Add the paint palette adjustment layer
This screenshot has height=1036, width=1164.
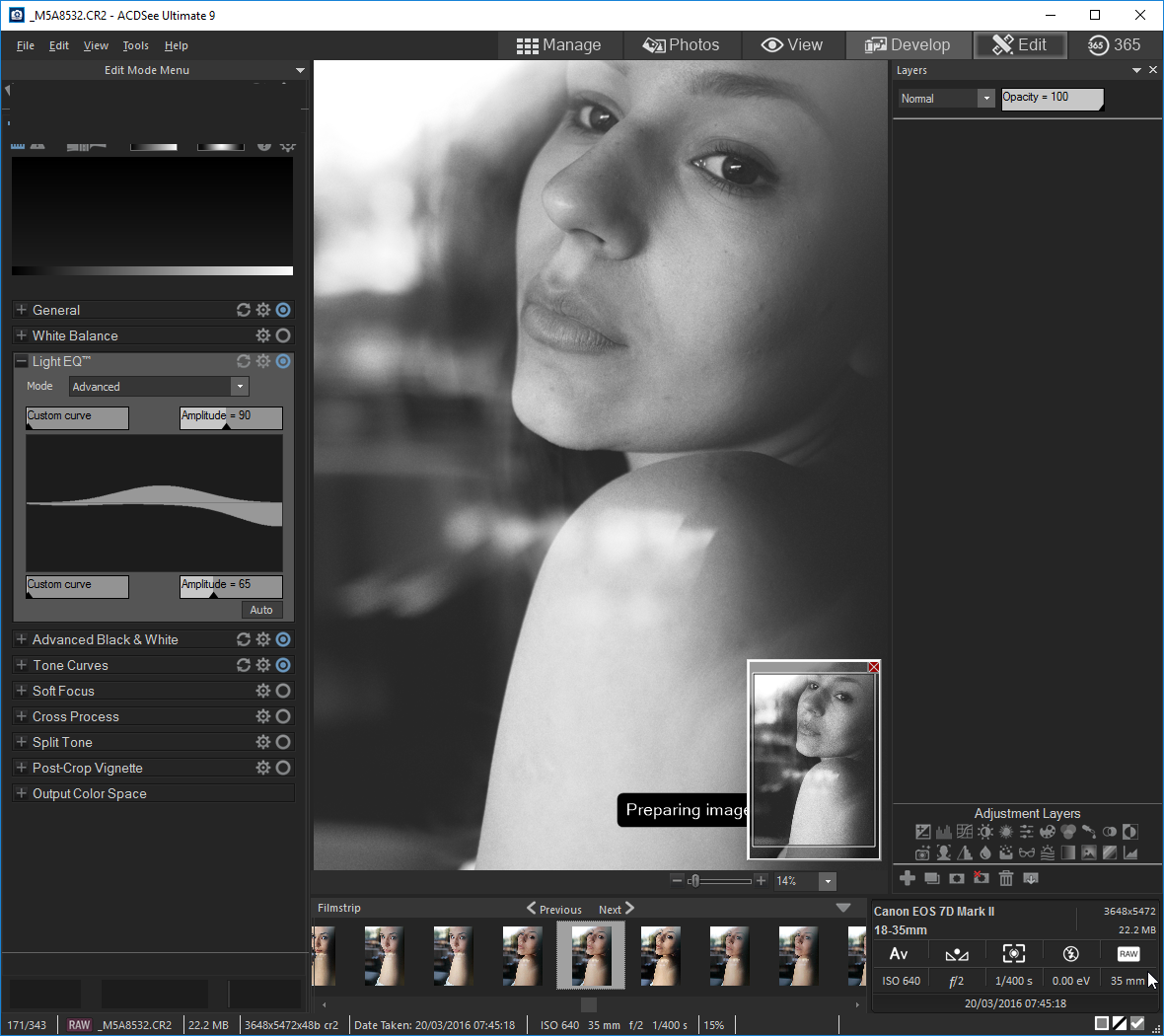point(1048,832)
